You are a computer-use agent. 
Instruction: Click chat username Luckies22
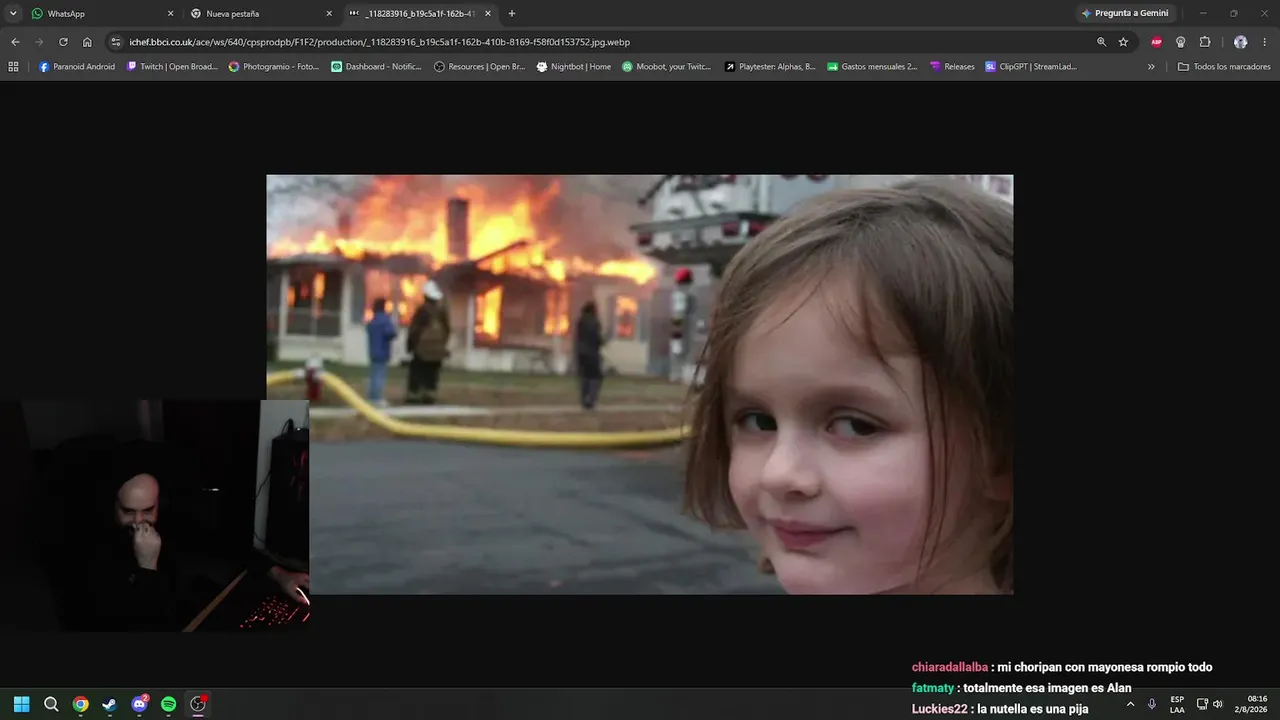click(940, 709)
